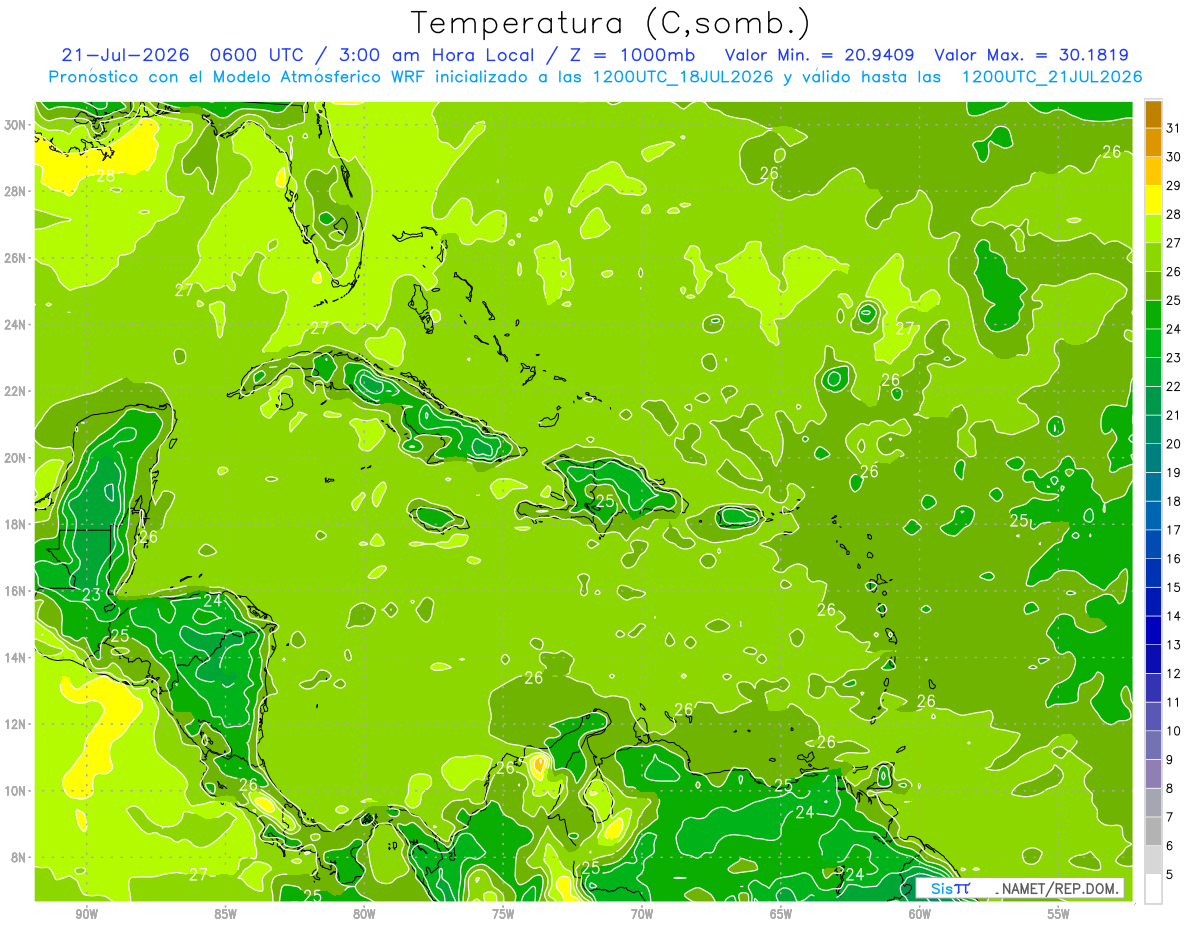Click the color scale value 30
1200x927 pixels.
pyautogui.click(x=1174, y=157)
